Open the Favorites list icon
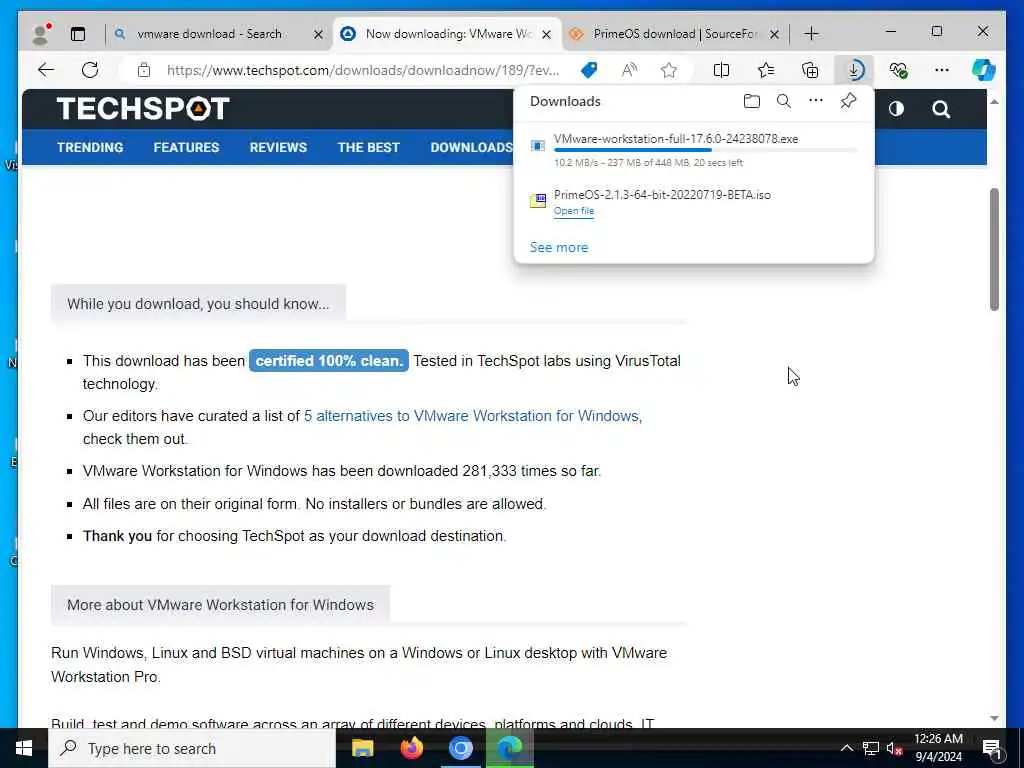The width and height of the screenshot is (1024, 768). [765, 70]
